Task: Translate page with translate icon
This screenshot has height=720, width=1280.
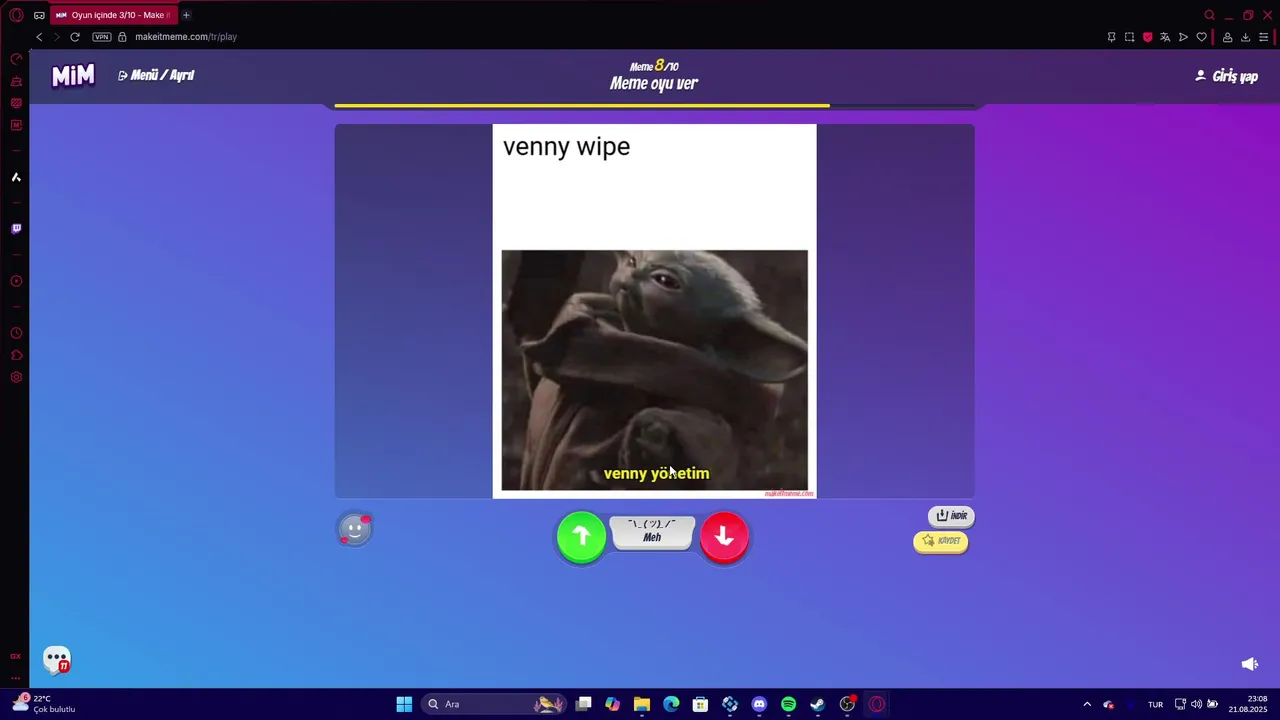Action: pos(1165,37)
